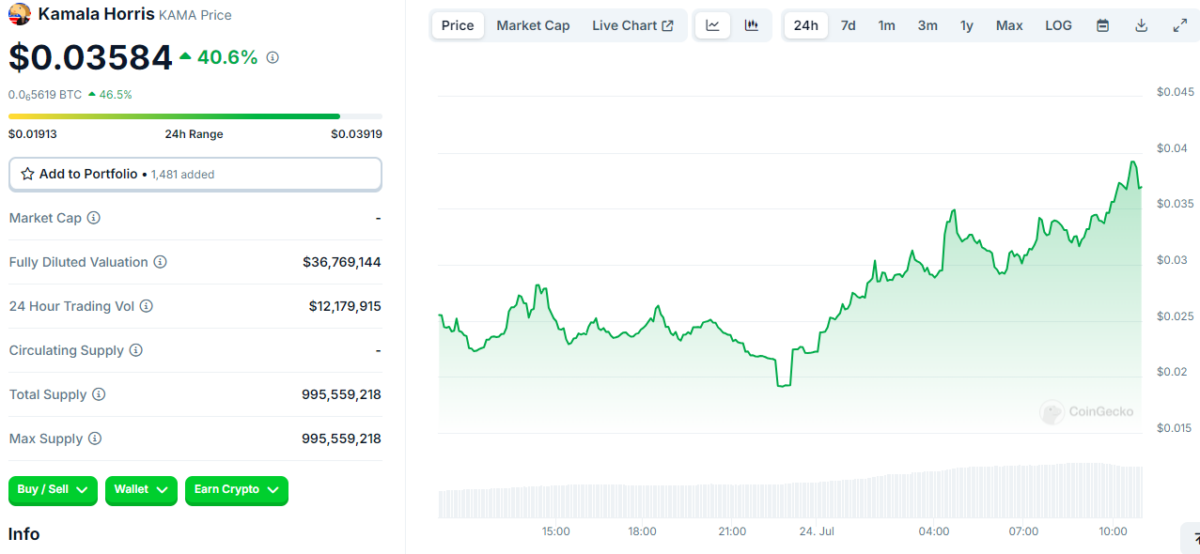Select the 7d time range

[x=848, y=25]
